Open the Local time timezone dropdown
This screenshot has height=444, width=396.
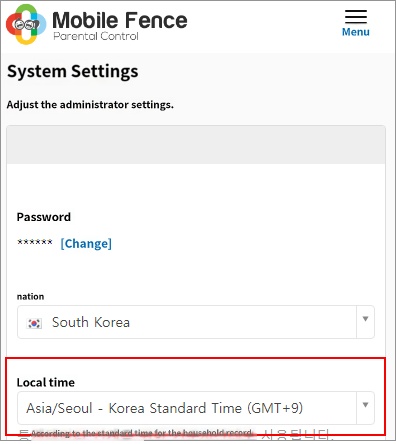pos(196,408)
